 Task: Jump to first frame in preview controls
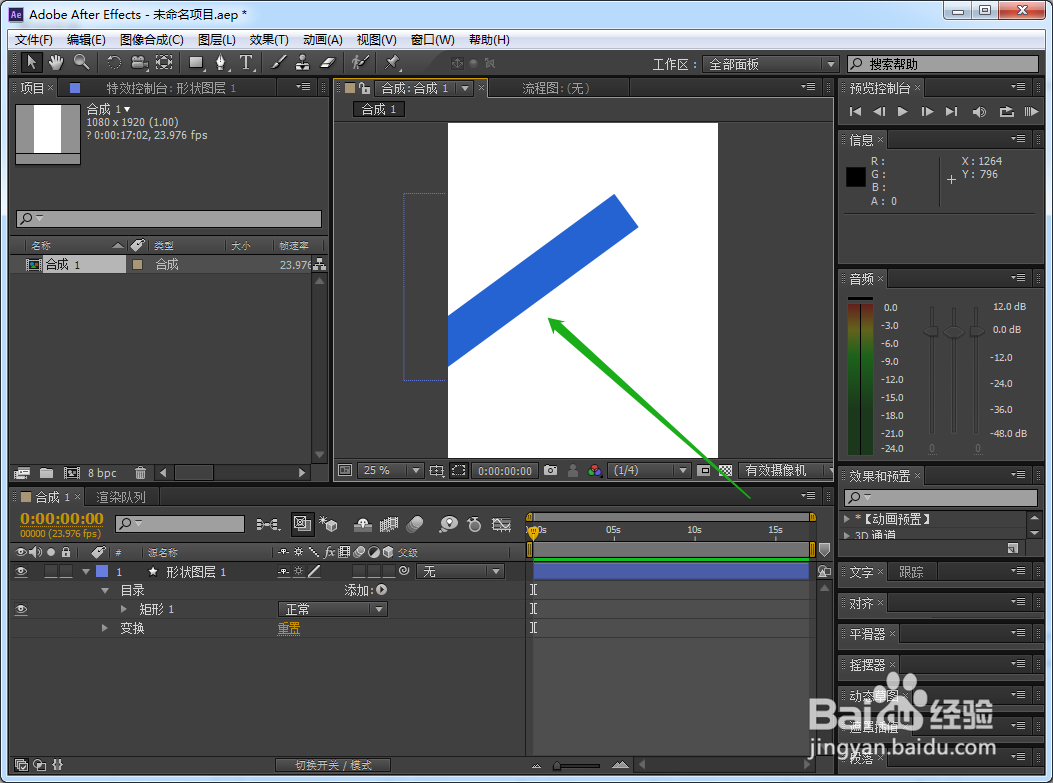855,111
